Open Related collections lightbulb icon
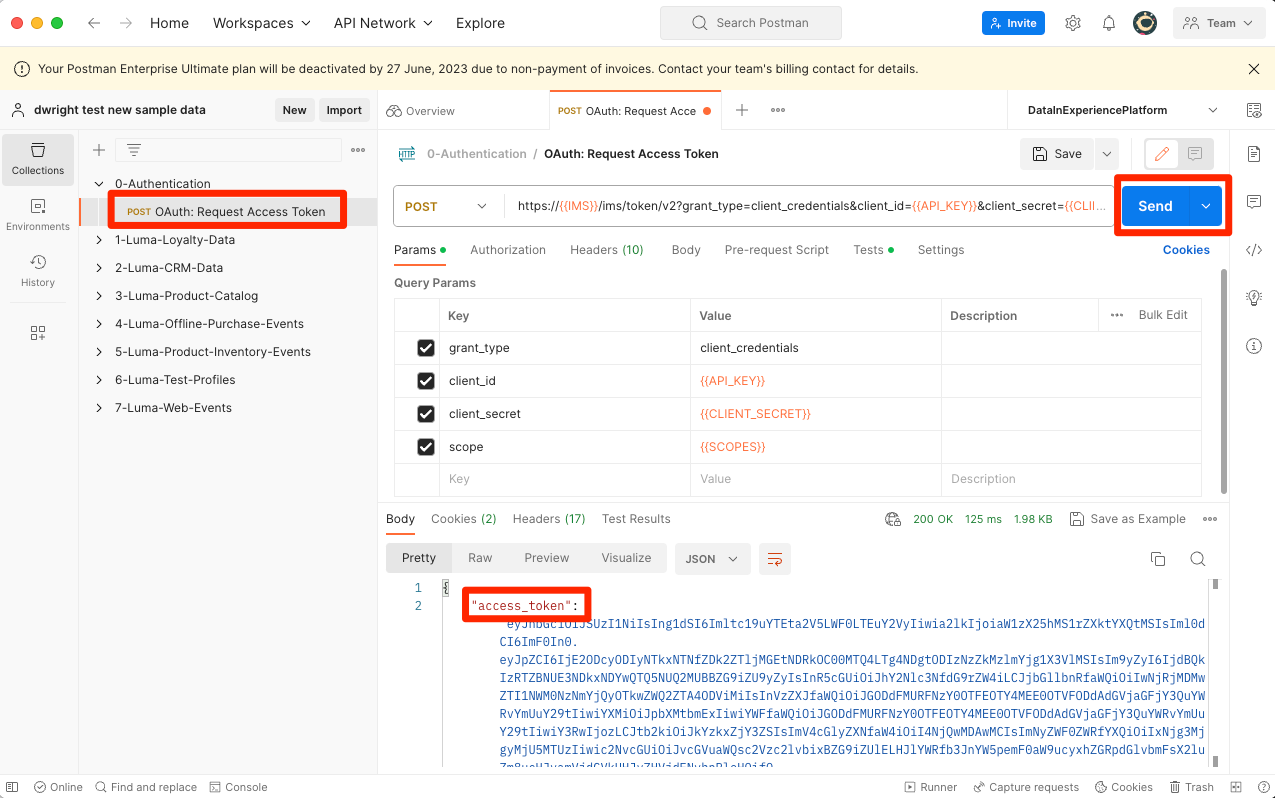The width and height of the screenshot is (1275, 798). tap(1254, 298)
